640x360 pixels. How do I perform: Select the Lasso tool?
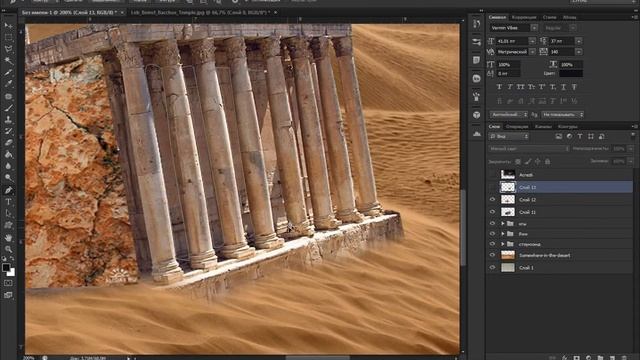[x=8, y=49]
